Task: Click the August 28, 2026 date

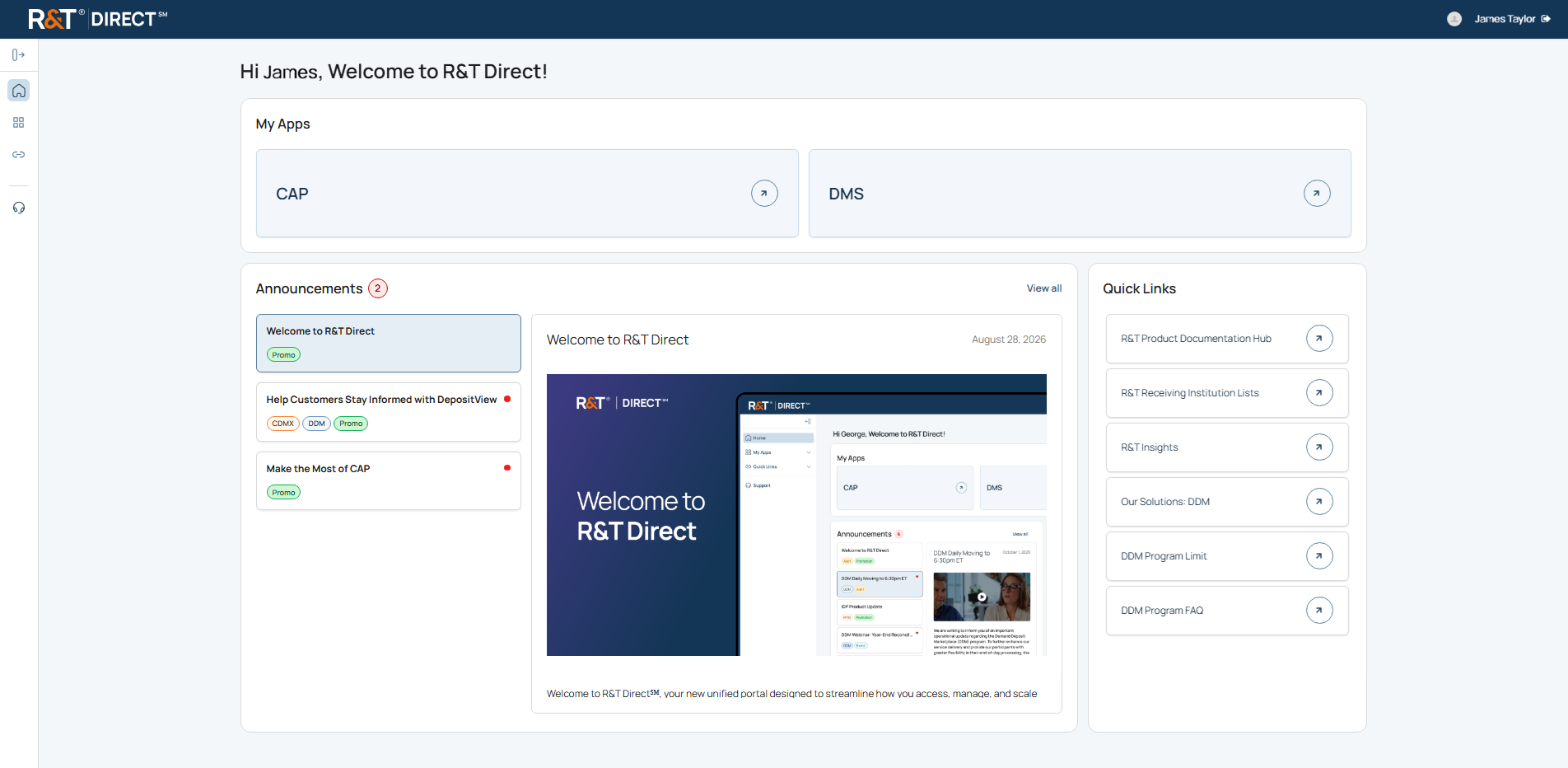Action: click(x=1009, y=340)
